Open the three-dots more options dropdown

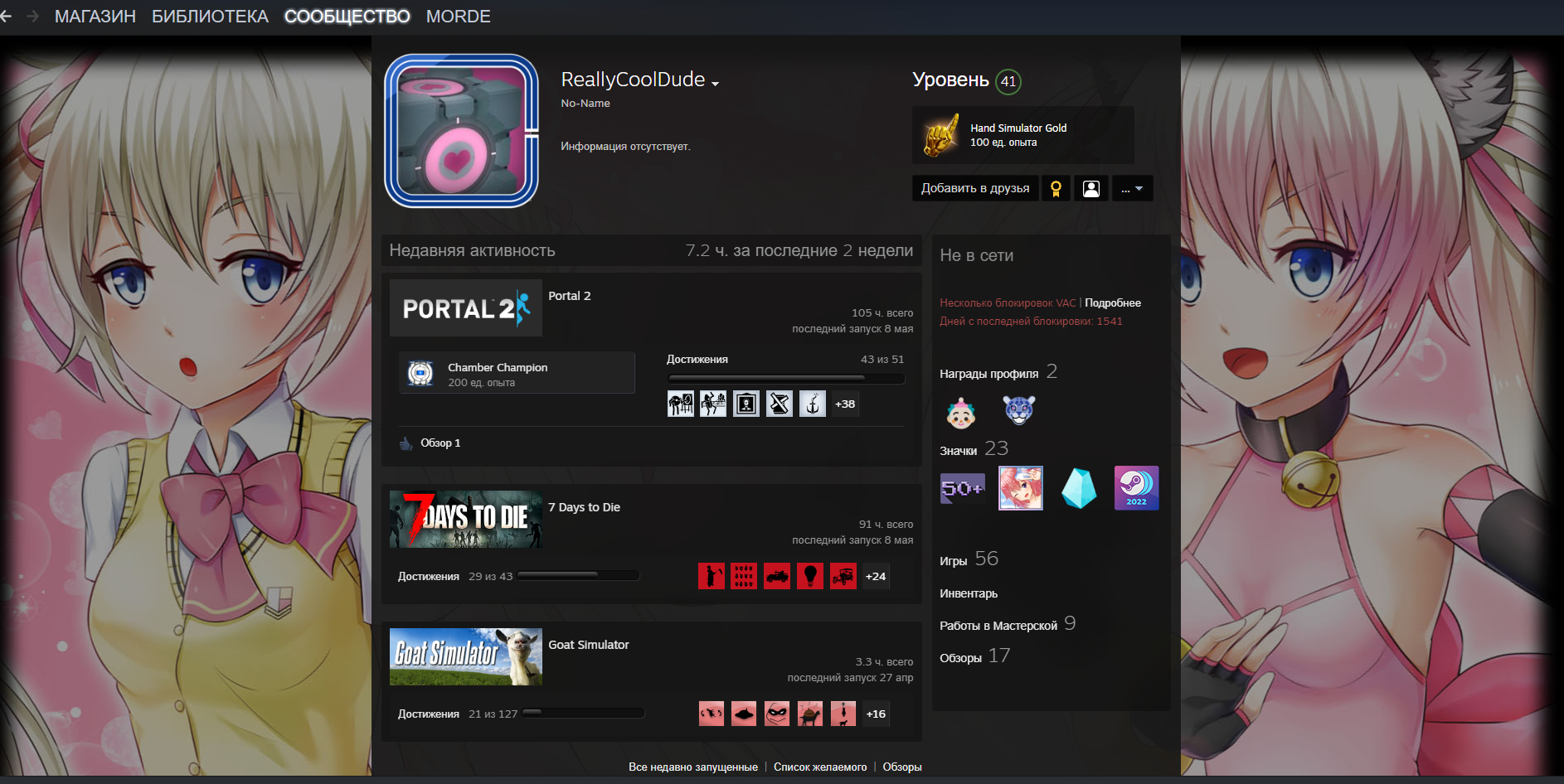(x=1132, y=188)
